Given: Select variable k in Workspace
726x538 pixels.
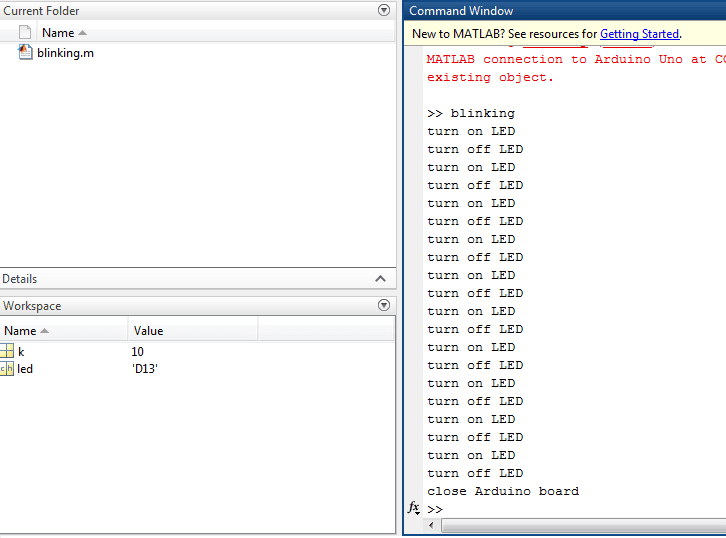Looking at the screenshot, I should [21, 352].
